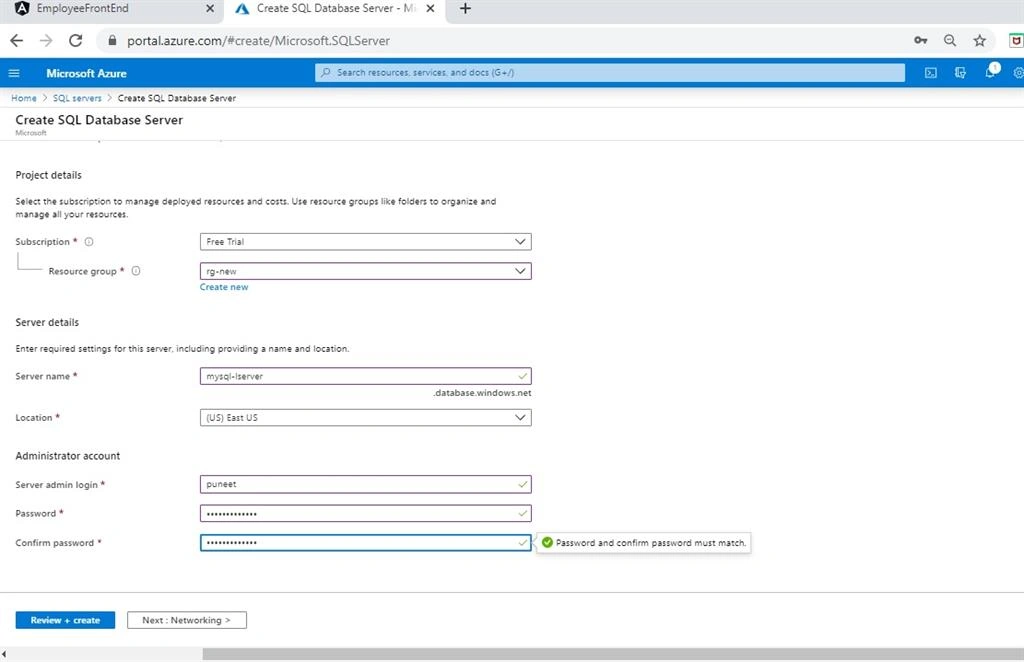The width and height of the screenshot is (1024, 662).
Task: Close the Create SQL Database Server tab
Action: point(430,8)
